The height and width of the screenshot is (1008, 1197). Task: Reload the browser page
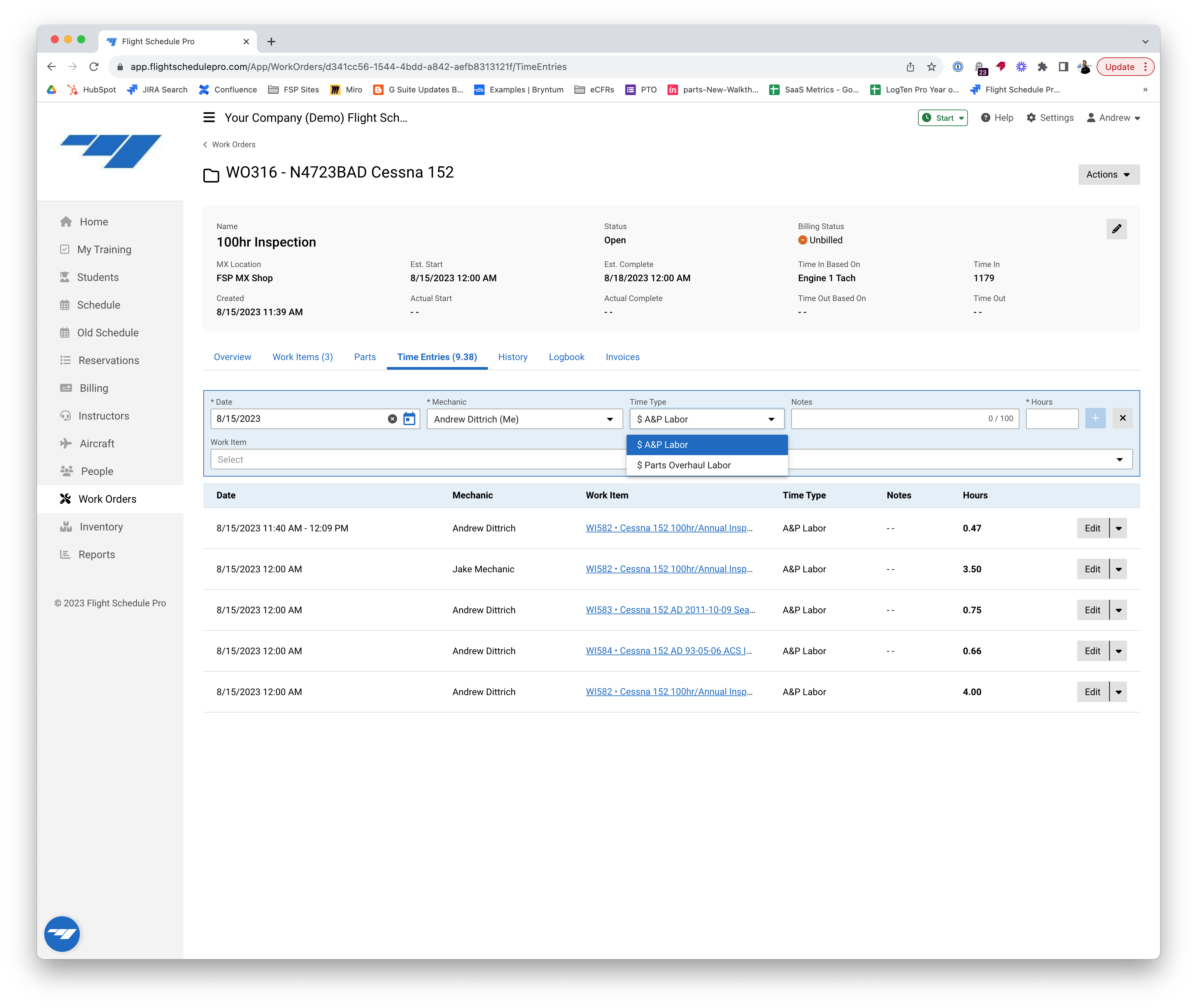(94, 66)
